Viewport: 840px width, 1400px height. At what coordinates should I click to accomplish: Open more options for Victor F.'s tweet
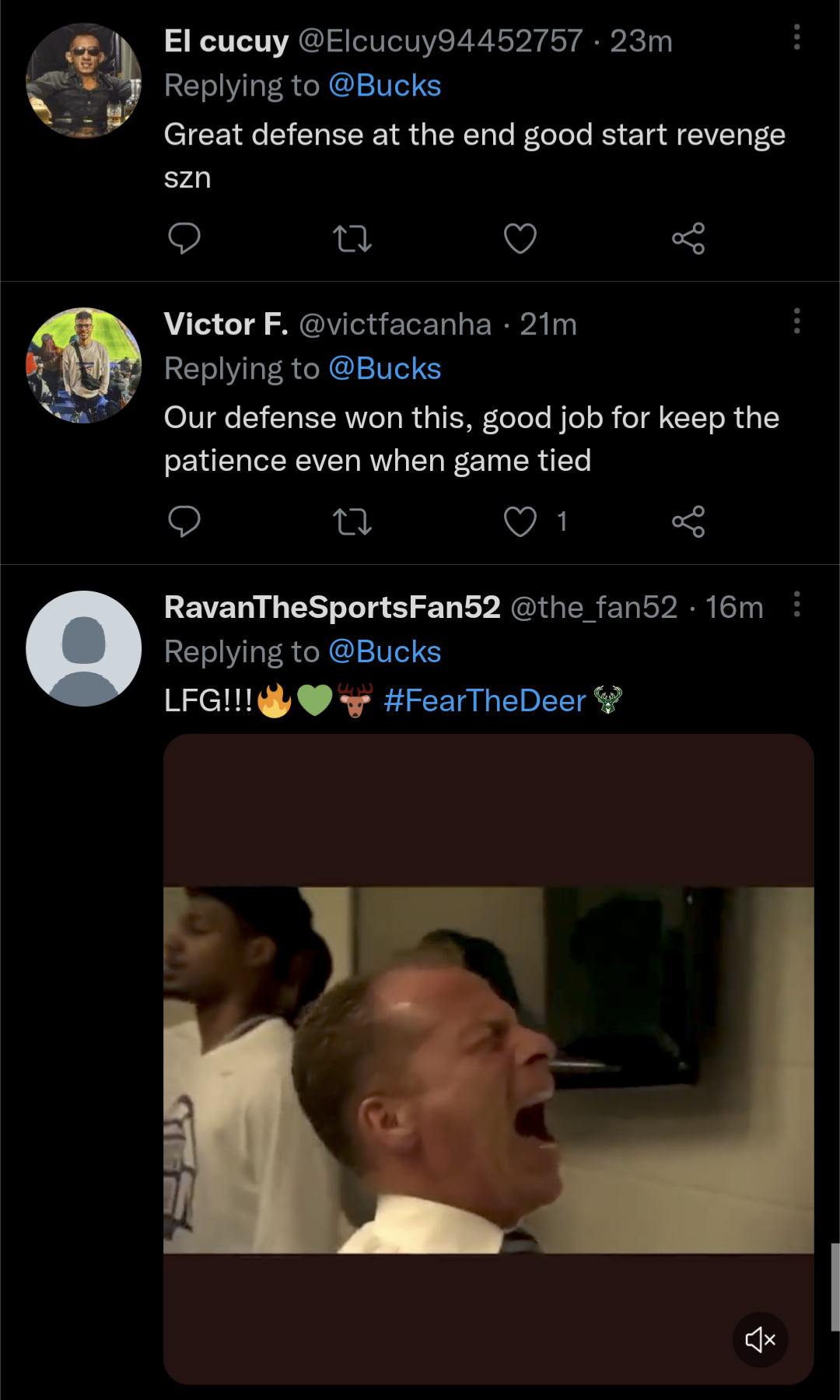click(x=796, y=321)
